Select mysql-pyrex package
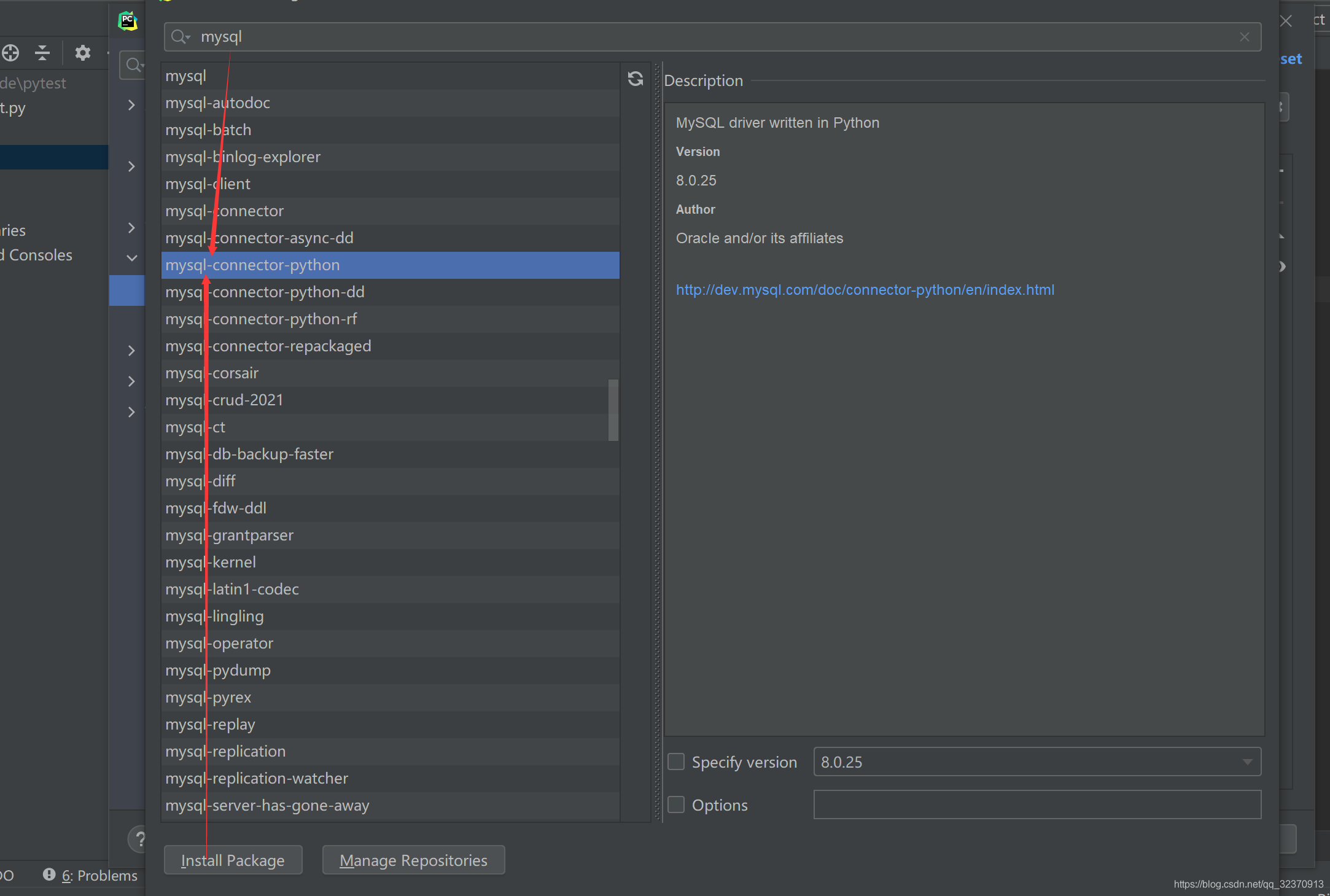Screen dimensions: 1330x896 tap(391, 698)
